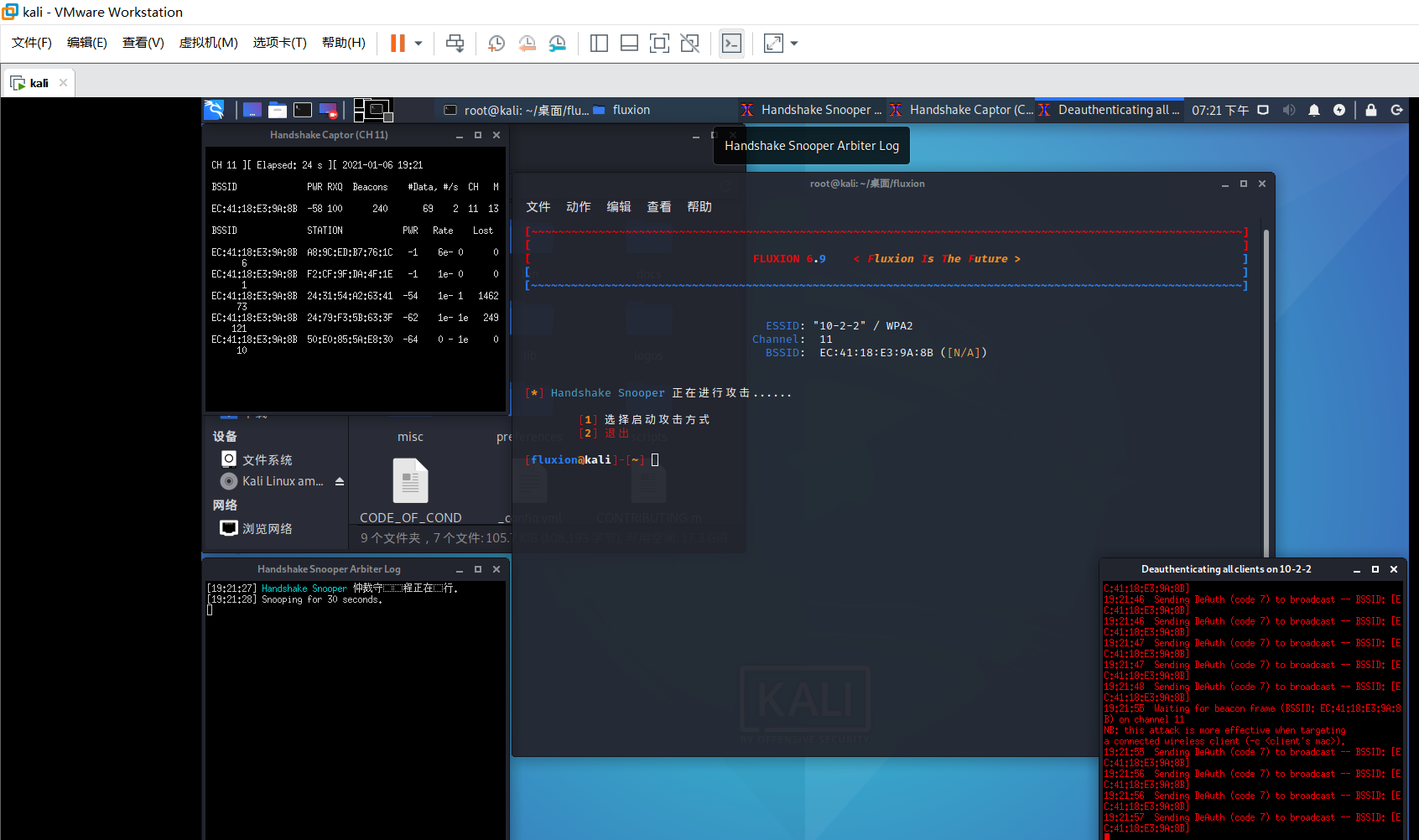
Task: Maximize the Handshake Captor window
Action: [478, 135]
